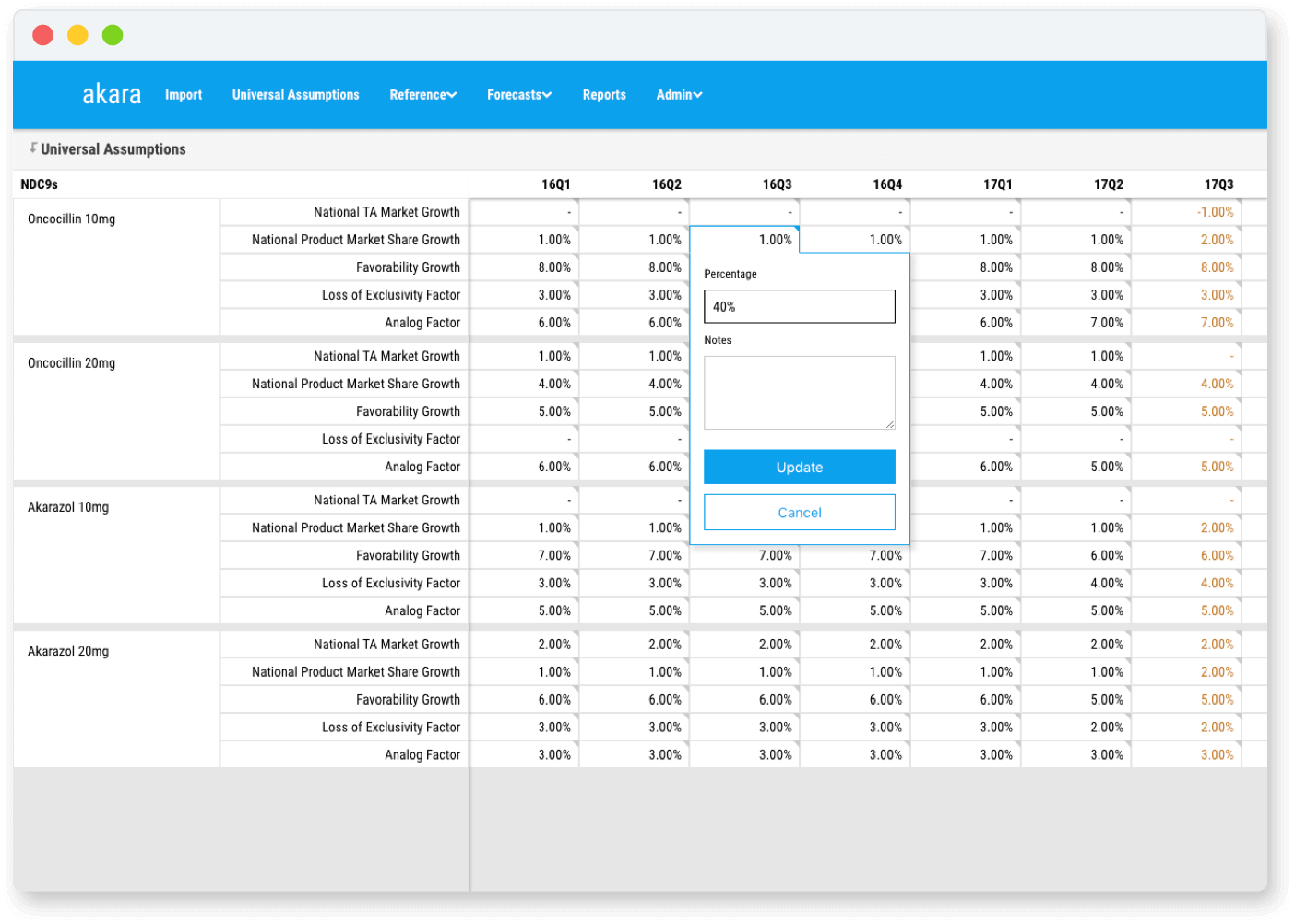Select Akarazol 20mg Analog Factor 17Q3 cell

point(1187,755)
